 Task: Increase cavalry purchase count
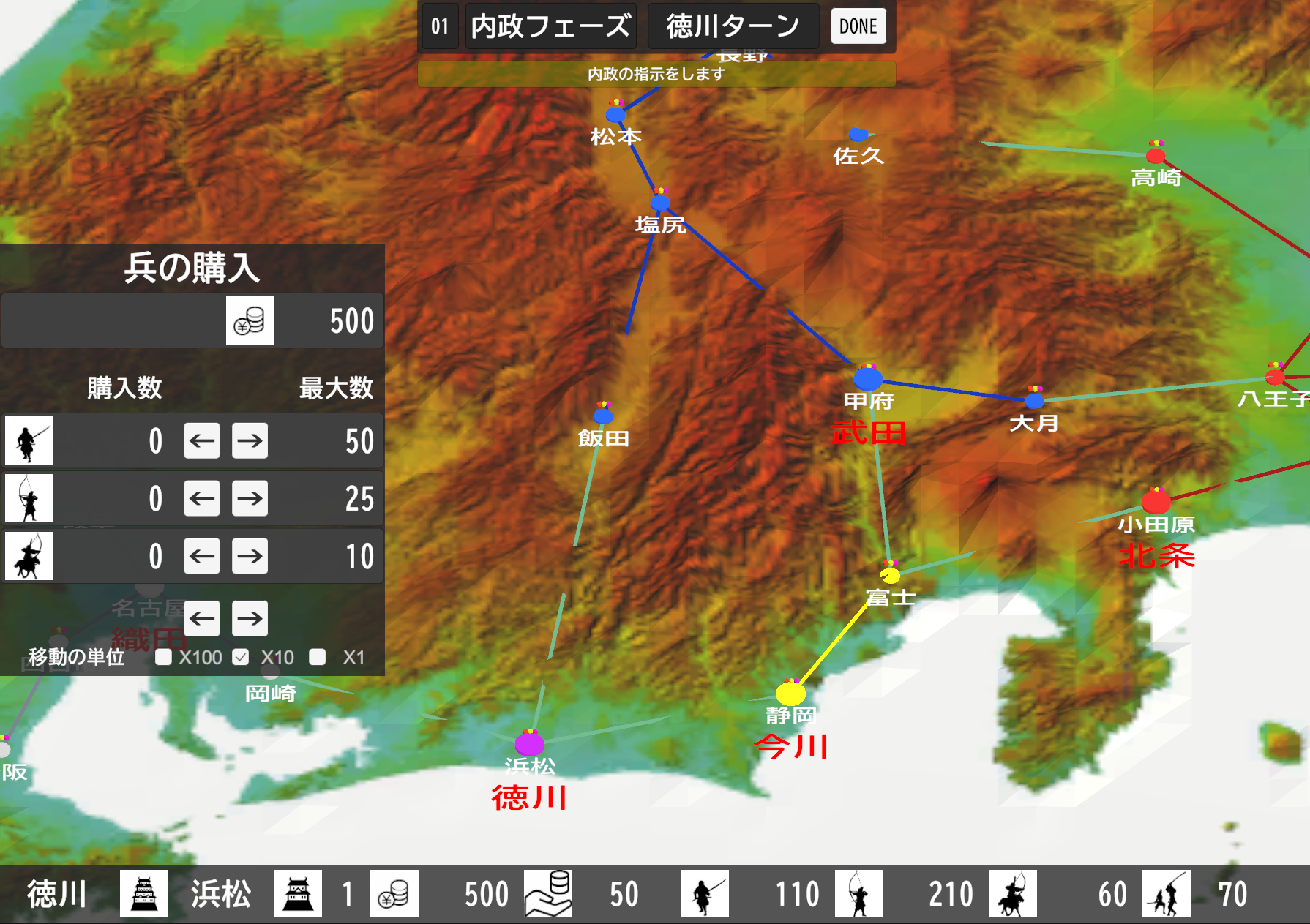[x=250, y=556]
